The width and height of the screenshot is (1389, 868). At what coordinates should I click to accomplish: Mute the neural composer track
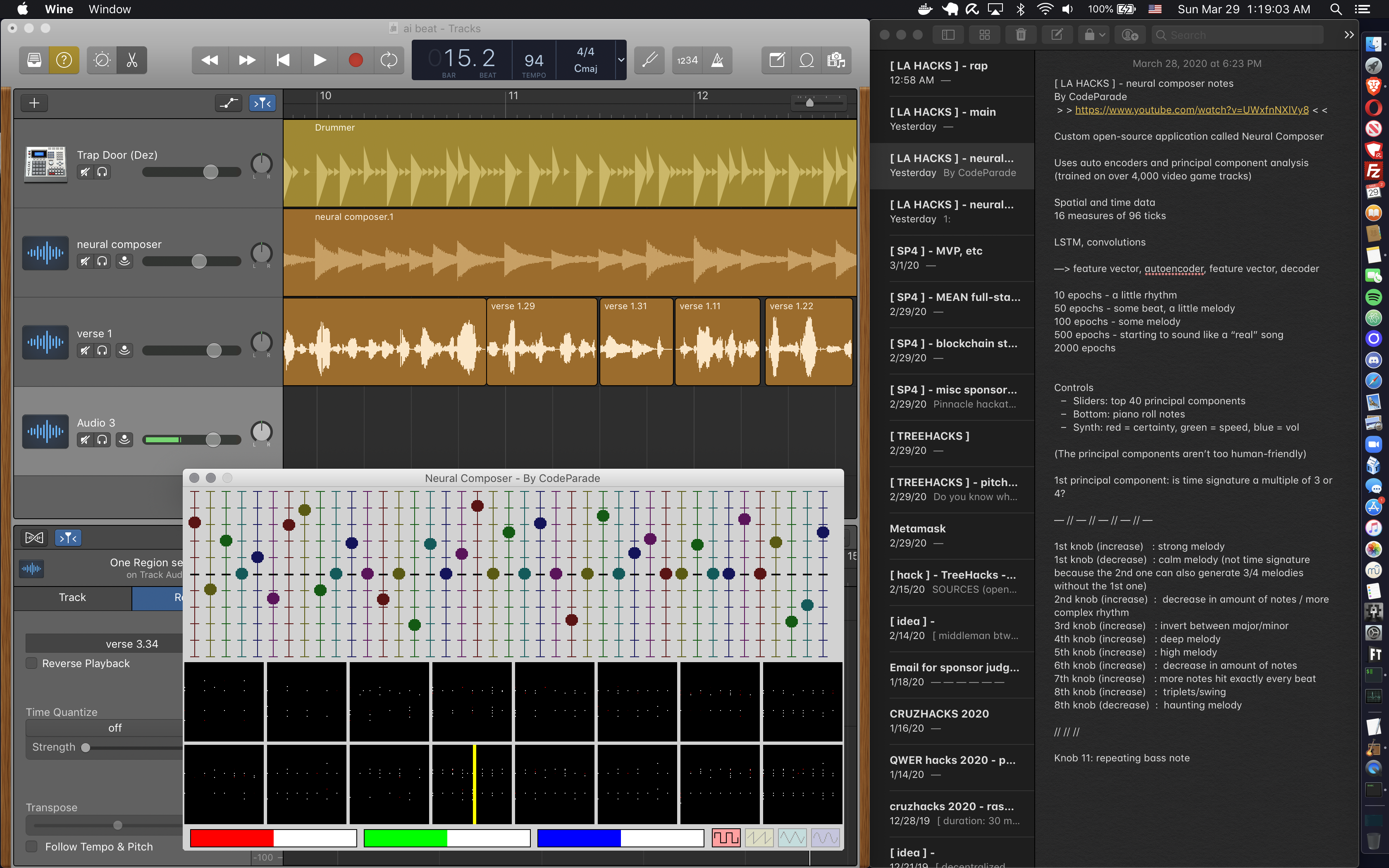(x=85, y=261)
